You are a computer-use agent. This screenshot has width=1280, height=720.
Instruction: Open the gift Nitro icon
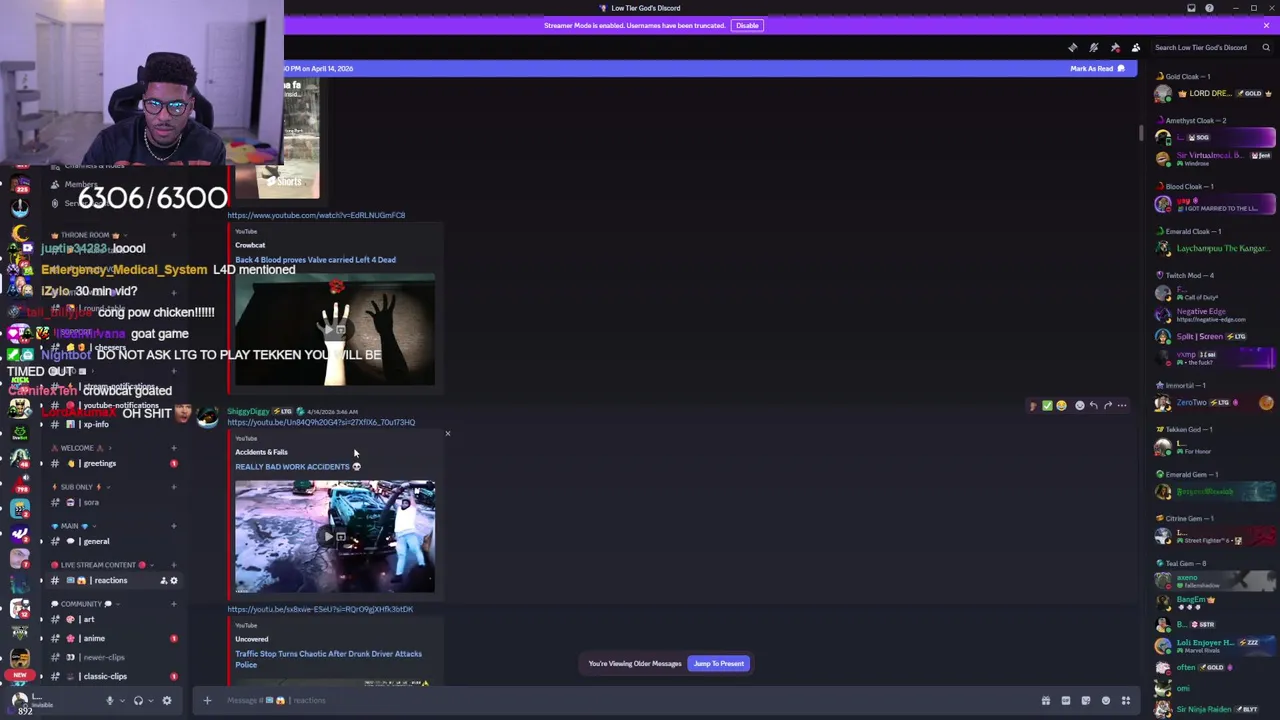click(x=1045, y=700)
